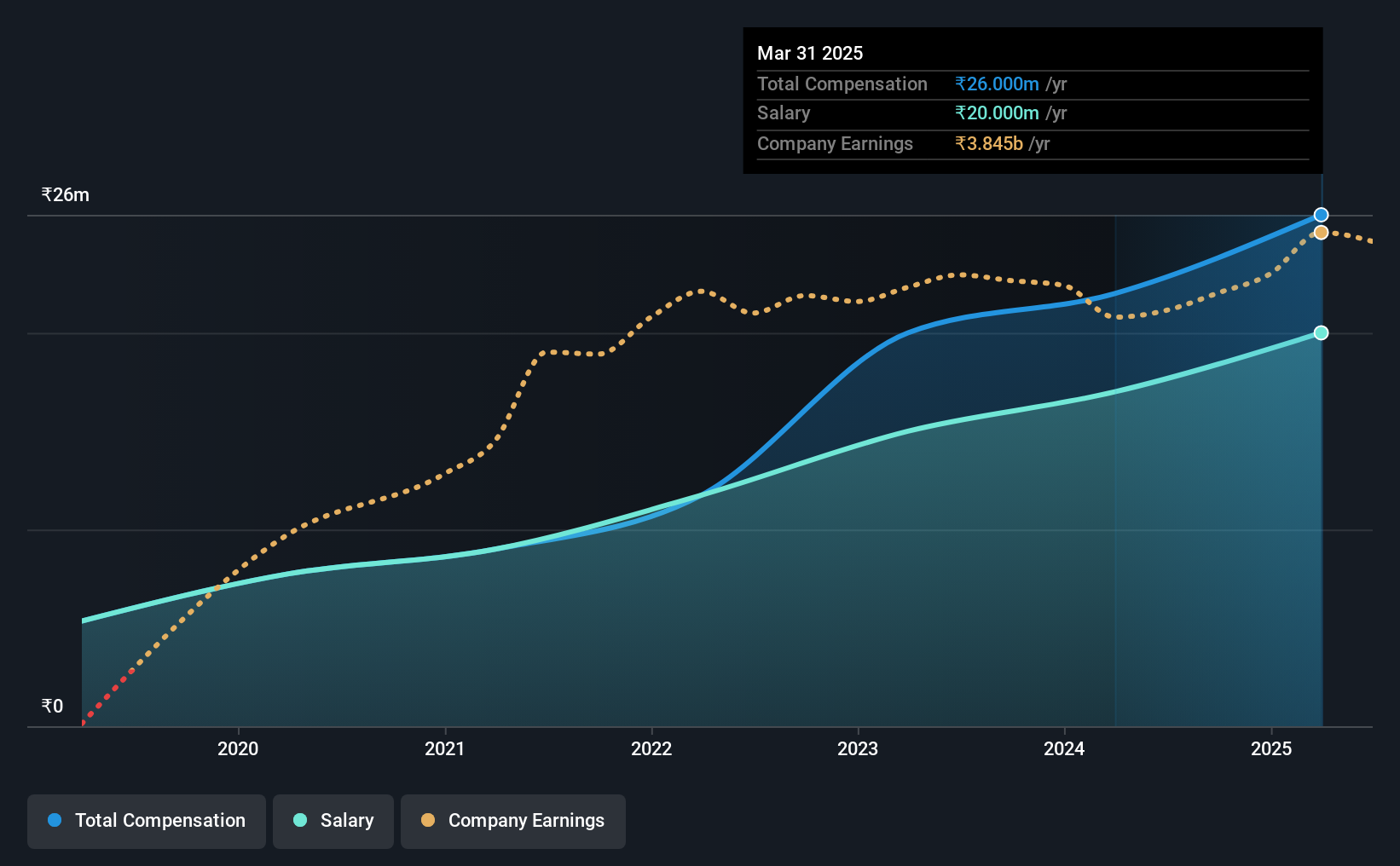This screenshot has height=866, width=1400.
Task: Click the ₹0 y-axis label
Action: click(52, 706)
